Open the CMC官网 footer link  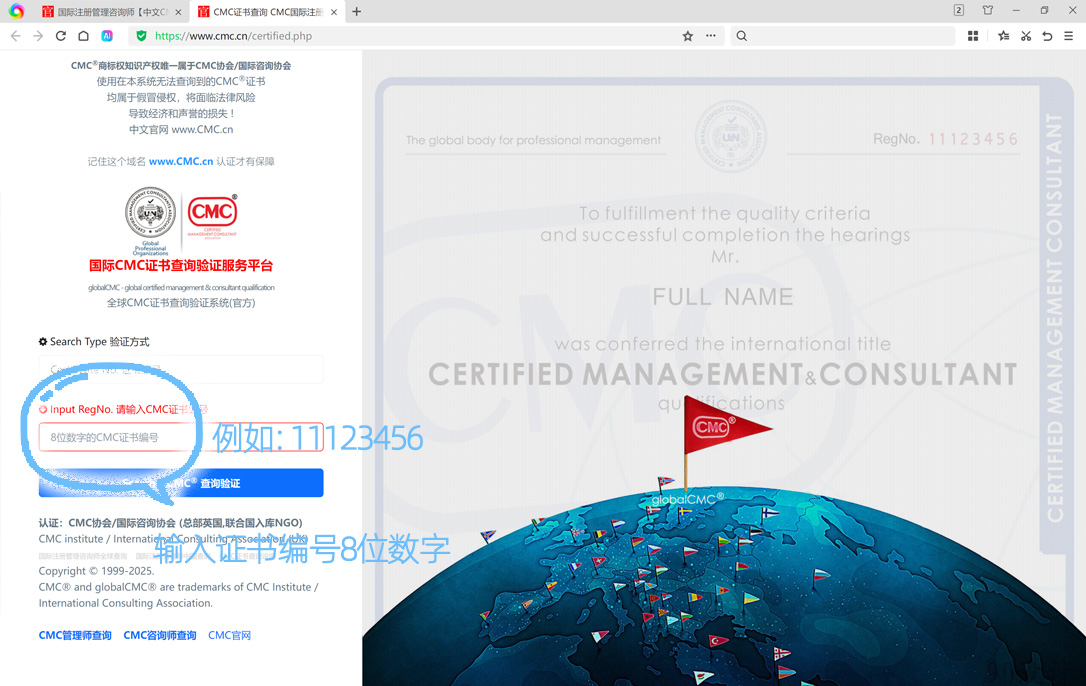(x=229, y=635)
